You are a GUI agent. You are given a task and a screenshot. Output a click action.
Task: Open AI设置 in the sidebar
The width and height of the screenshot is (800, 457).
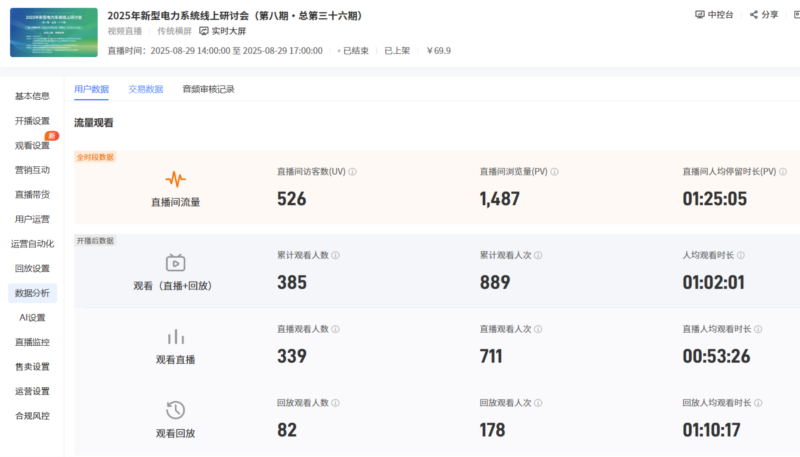pyautogui.click(x=32, y=318)
